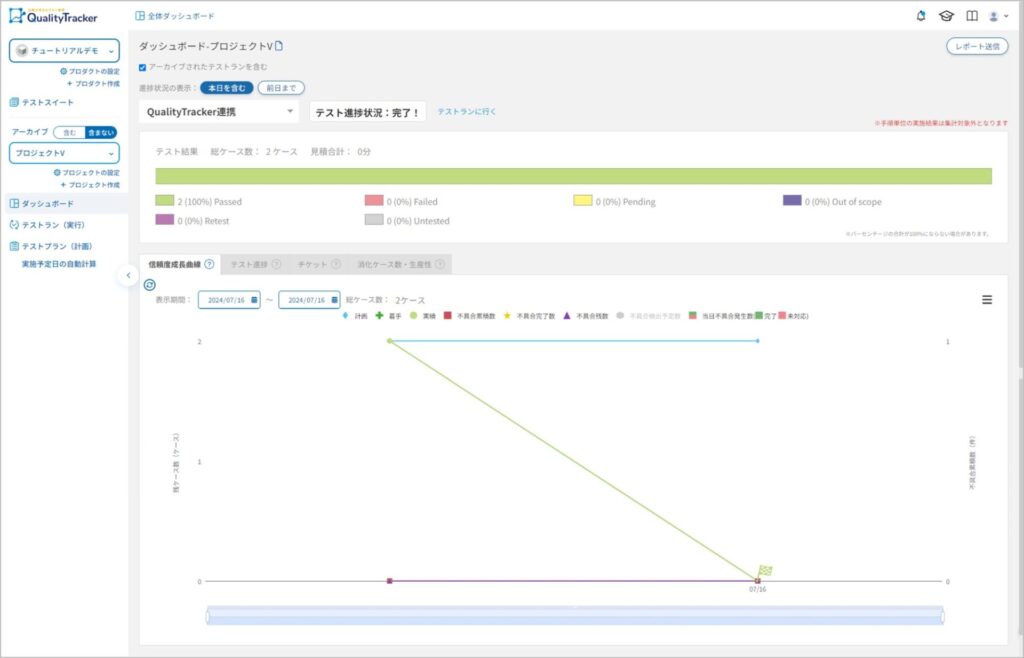Viewport: 1024px width, 658px height.
Task: Click the chart range slider bar
Action: tap(575, 615)
